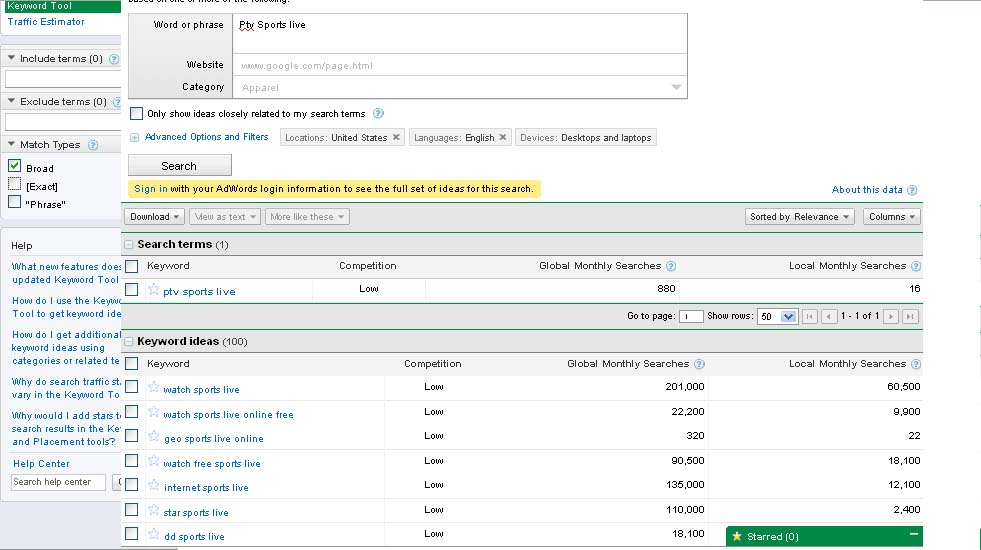Tick checkbox for 'internet sports live'
Viewport: 981px width, 550px height.
coord(131,485)
